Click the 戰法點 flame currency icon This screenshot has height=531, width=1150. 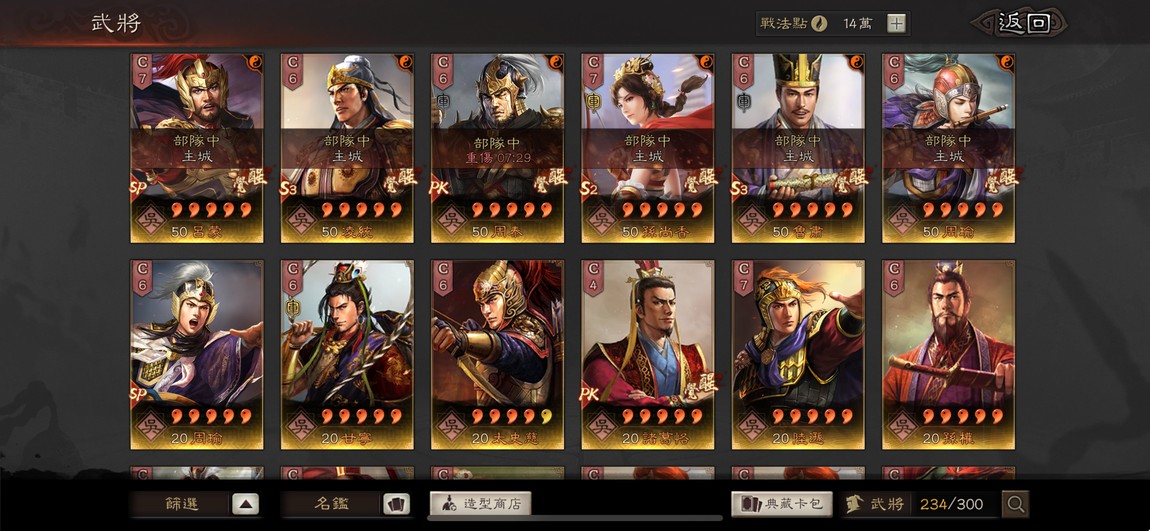pyautogui.click(x=819, y=23)
